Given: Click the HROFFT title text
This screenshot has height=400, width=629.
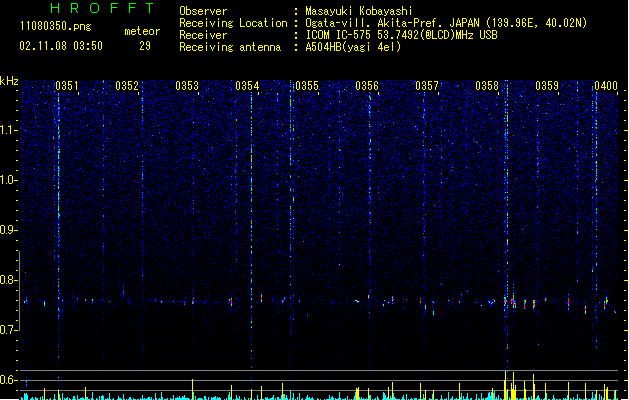Looking at the screenshot, I should 102,8.
